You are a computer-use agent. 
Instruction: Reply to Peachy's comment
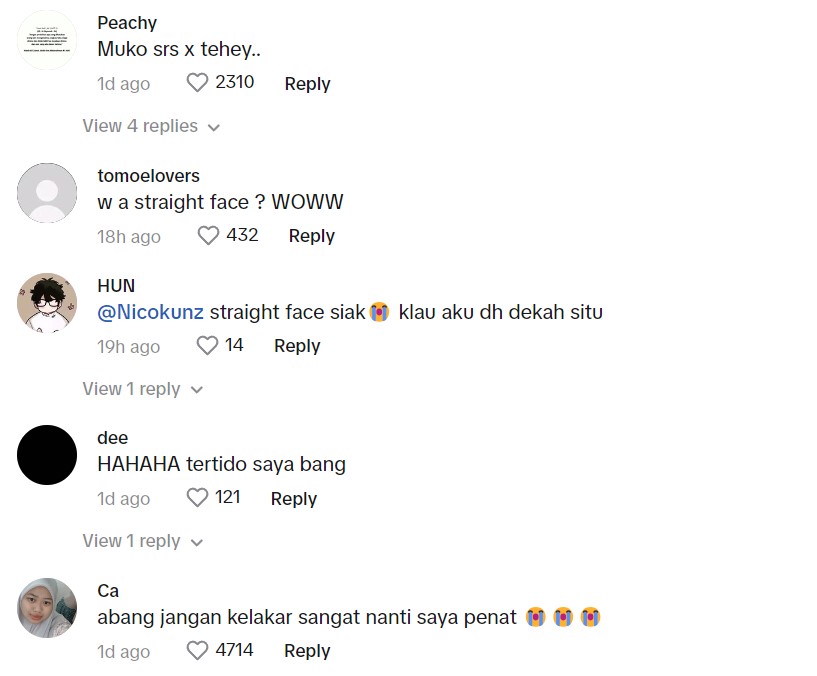pos(307,84)
